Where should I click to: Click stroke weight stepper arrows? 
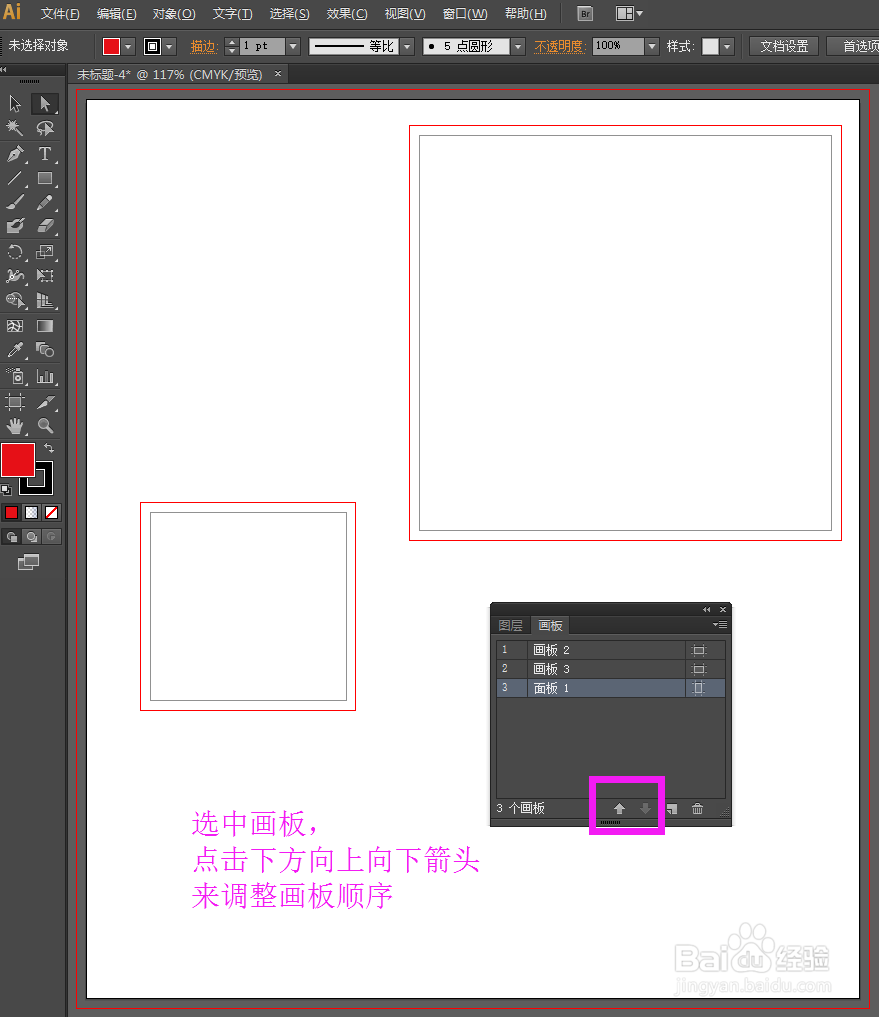click(x=232, y=46)
